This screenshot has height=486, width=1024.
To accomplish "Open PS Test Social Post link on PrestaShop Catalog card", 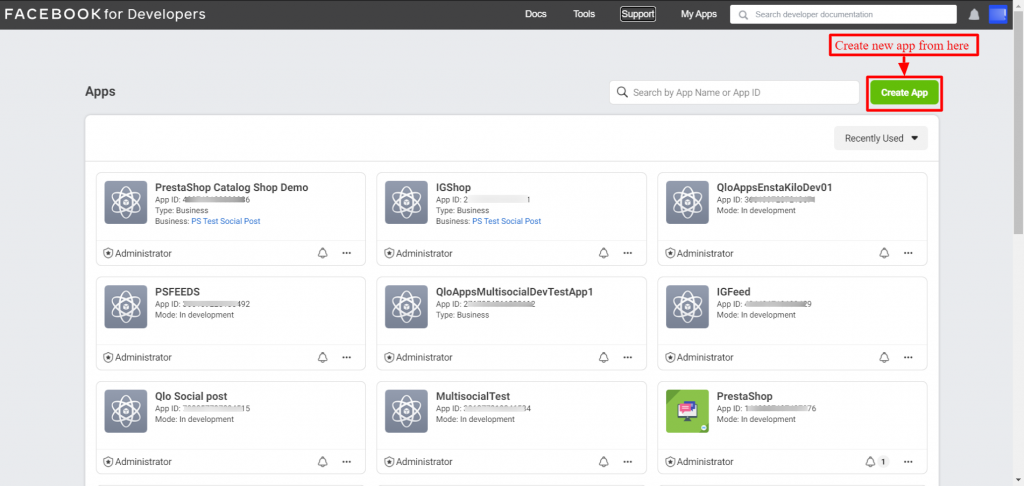I will [x=225, y=221].
